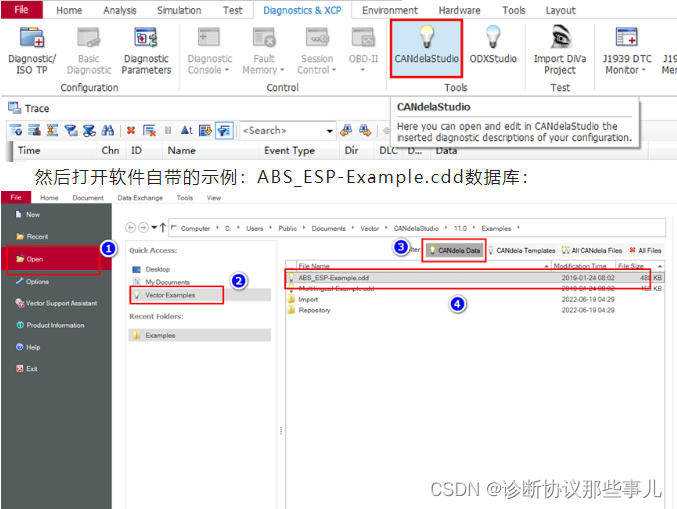This screenshot has height=509, width=677.
Task: Select Desktop in Quick Access
Action: (x=151, y=269)
